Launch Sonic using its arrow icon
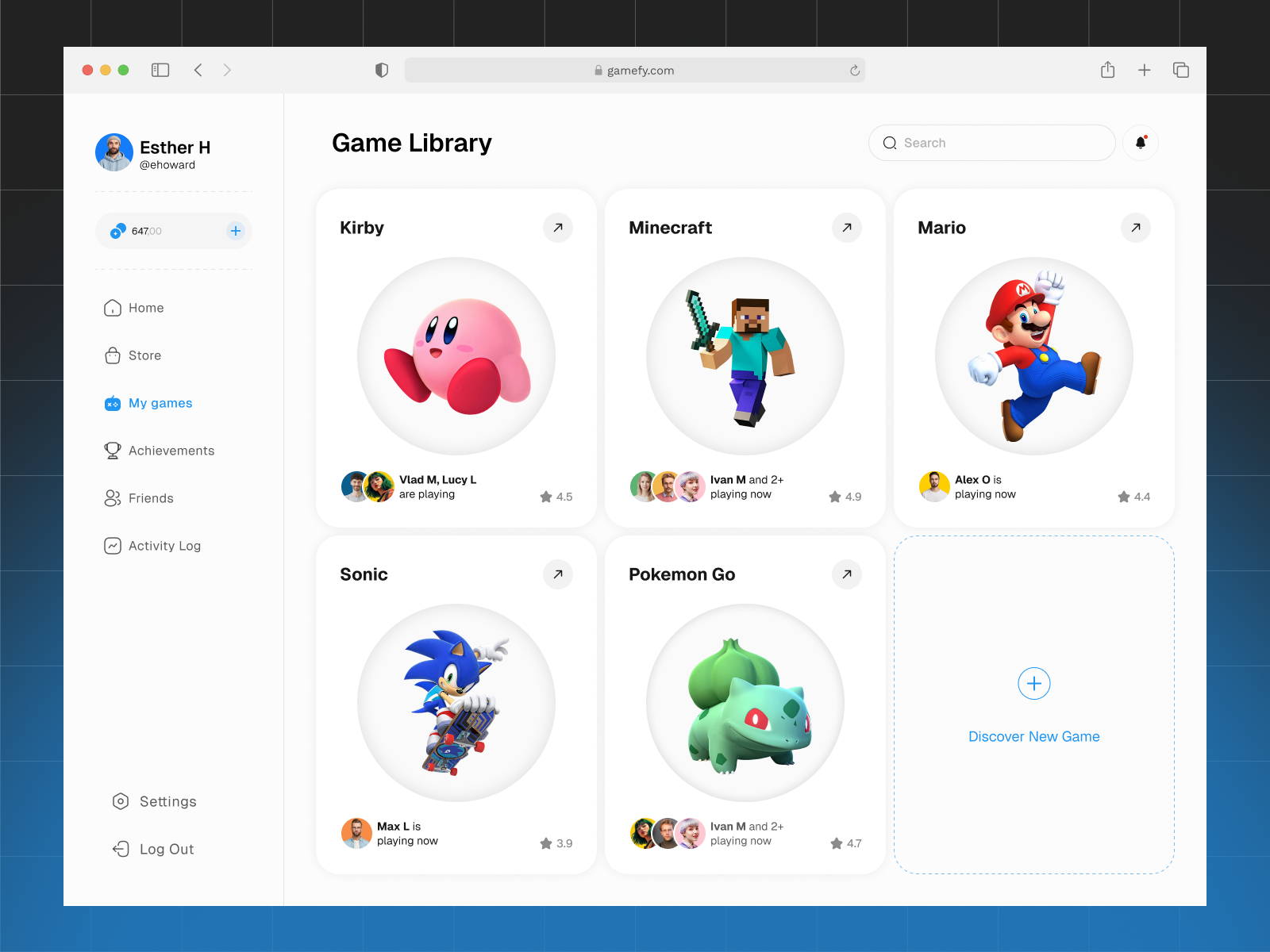The height and width of the screenshot is (952, 1270). pos(558,574)
